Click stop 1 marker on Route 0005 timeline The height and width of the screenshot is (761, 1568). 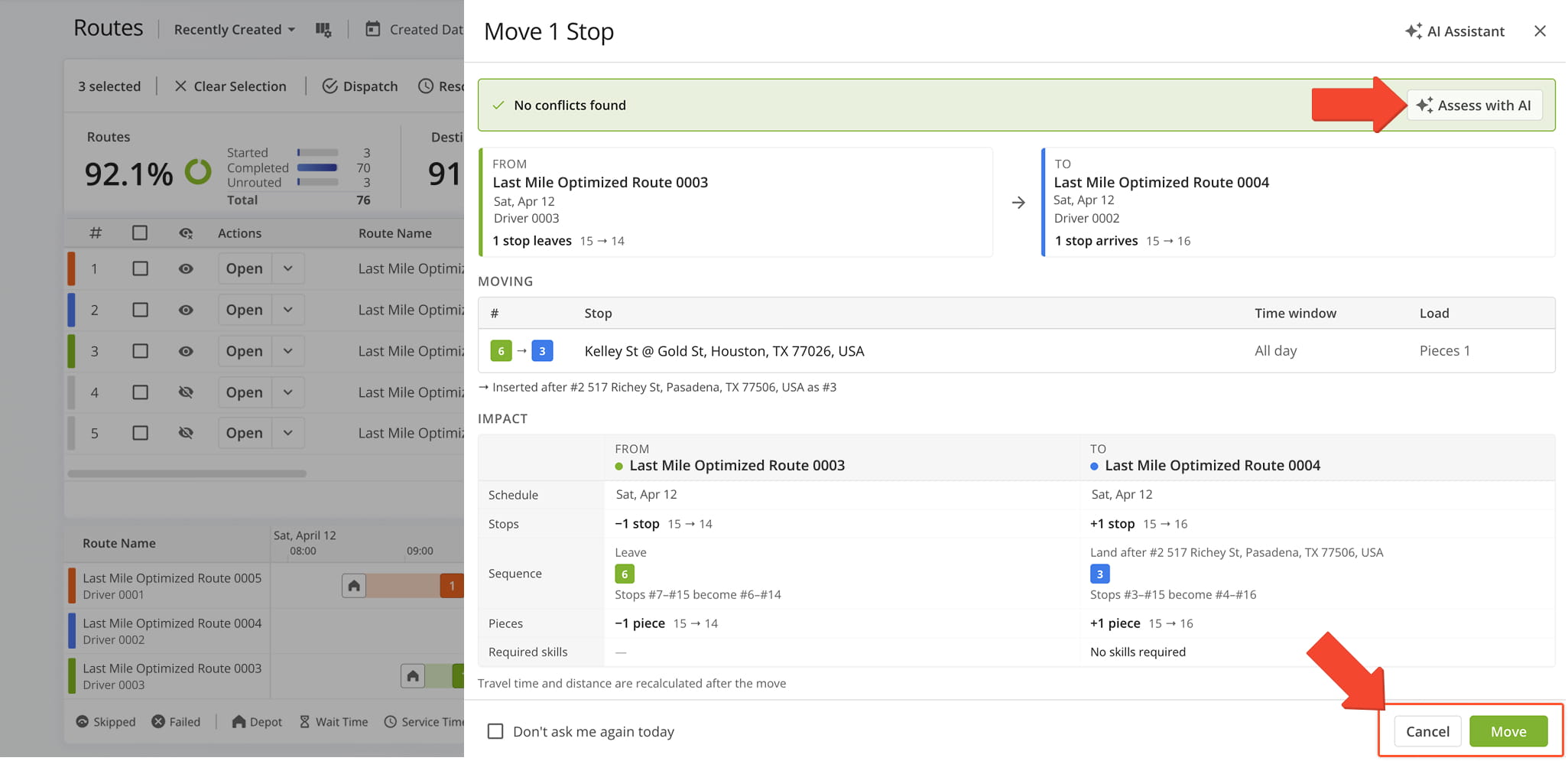452,586
